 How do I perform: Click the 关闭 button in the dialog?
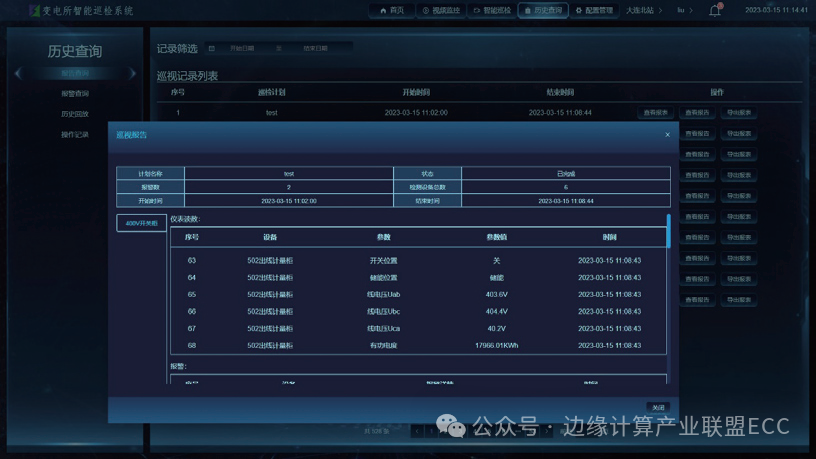click(658, 407)
